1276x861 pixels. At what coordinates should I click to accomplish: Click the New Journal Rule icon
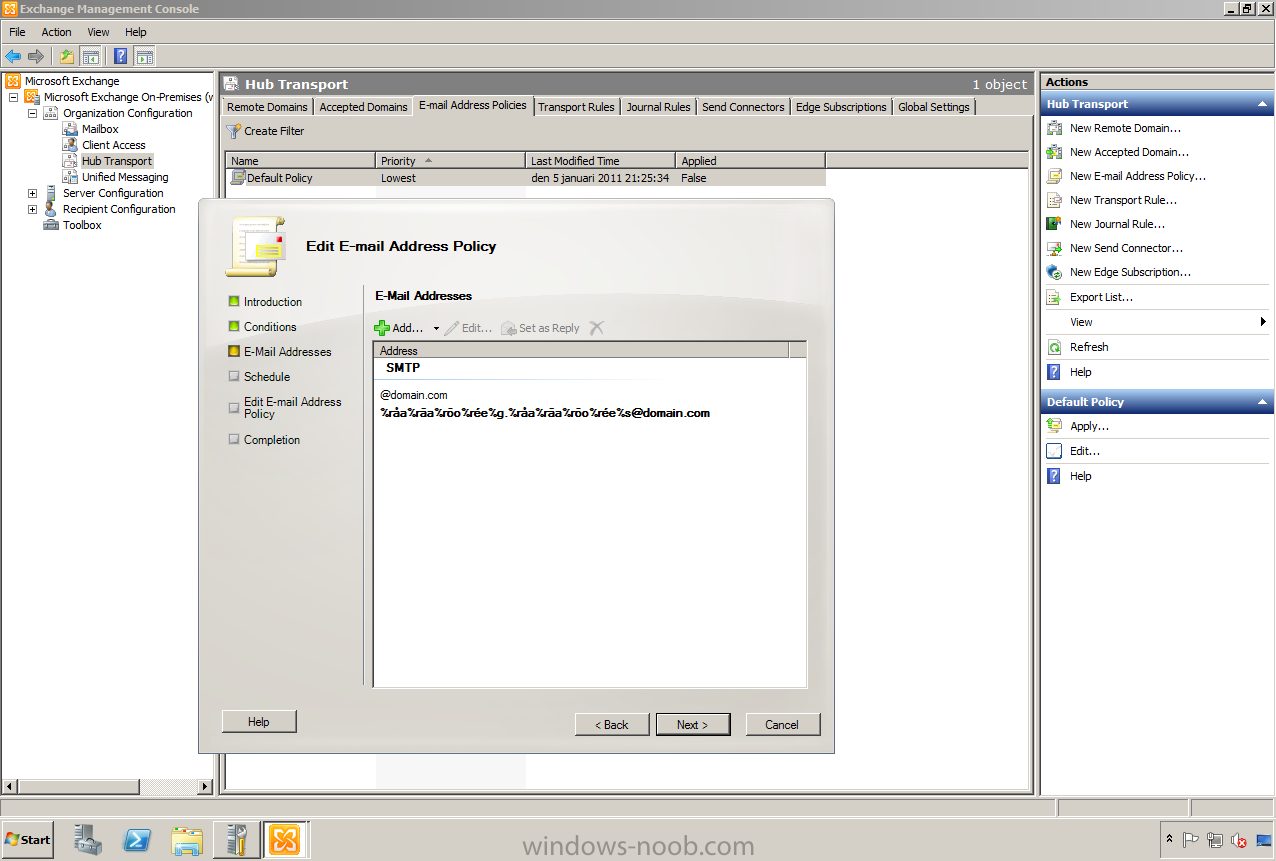[1054, 224]
